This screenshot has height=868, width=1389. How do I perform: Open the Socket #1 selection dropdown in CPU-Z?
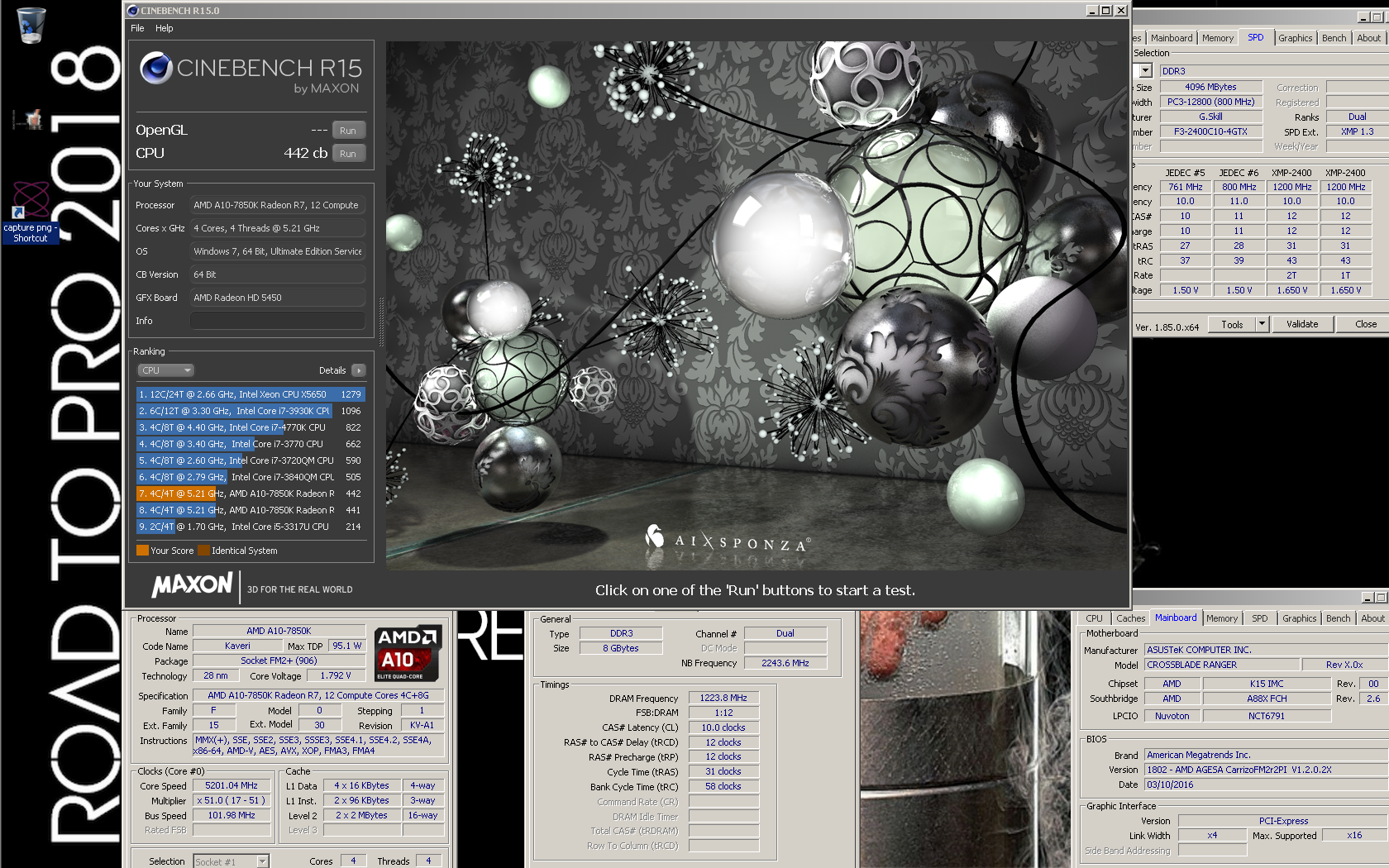pos(231,861)
